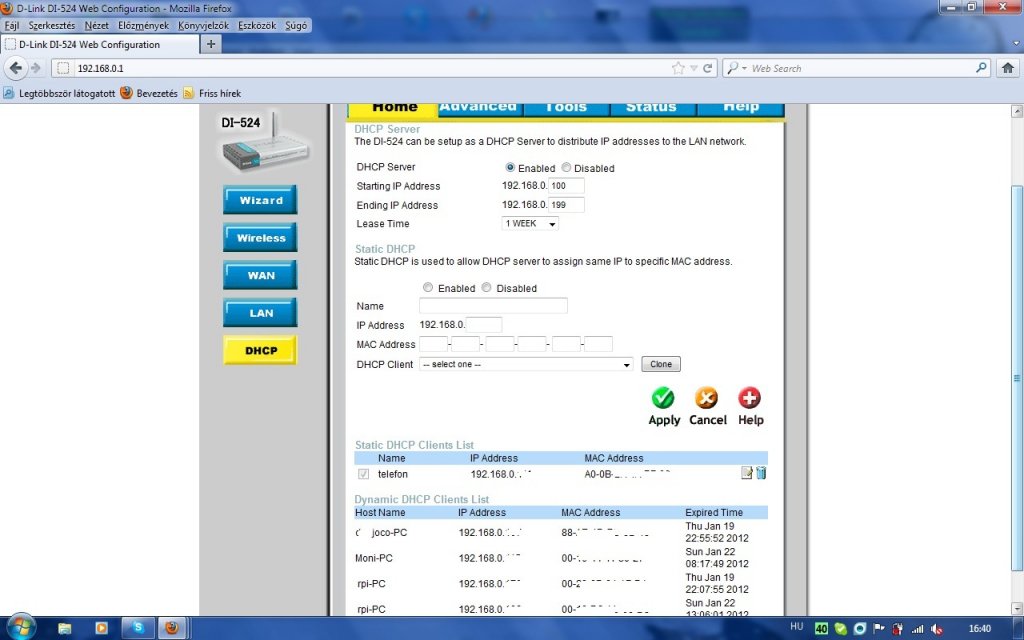Click the Wireless sidebar button
This screenshot has width=1024, height=640.
pos(260,237)
